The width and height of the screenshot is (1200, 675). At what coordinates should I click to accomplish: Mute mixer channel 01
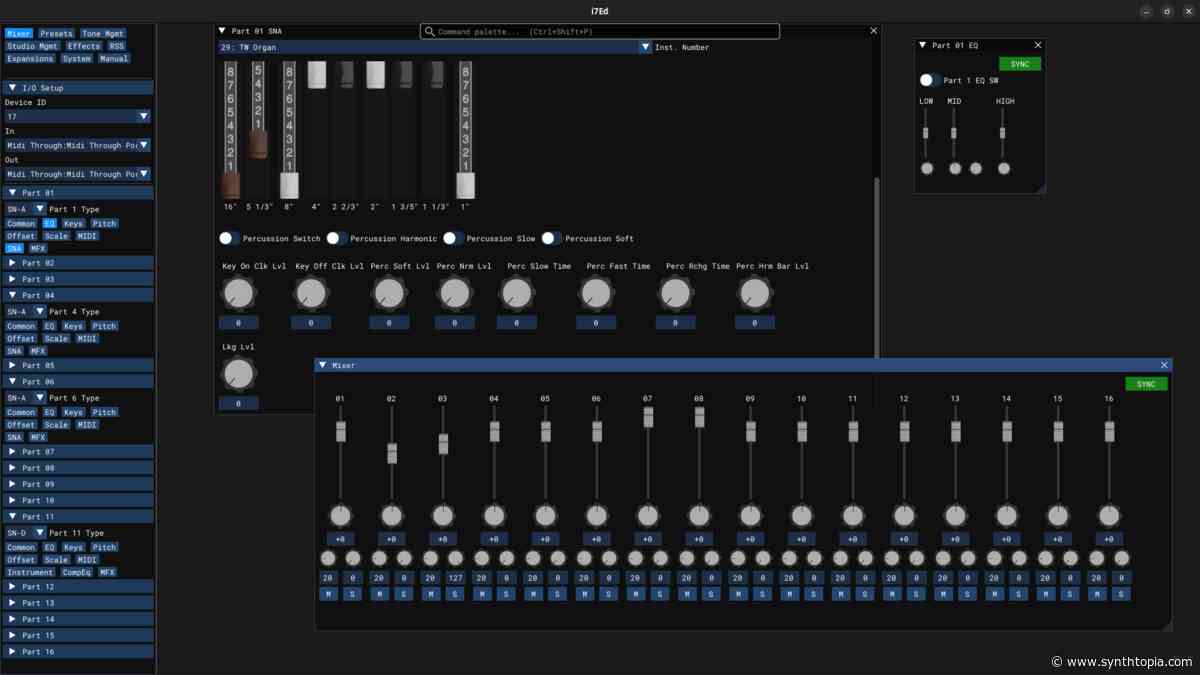click(328, 594)
